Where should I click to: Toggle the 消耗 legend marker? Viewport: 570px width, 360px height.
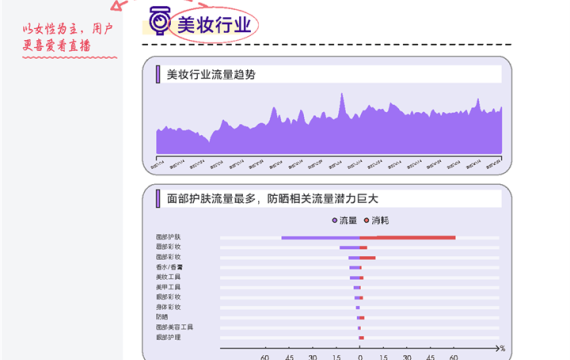click(x=366, y=220)
